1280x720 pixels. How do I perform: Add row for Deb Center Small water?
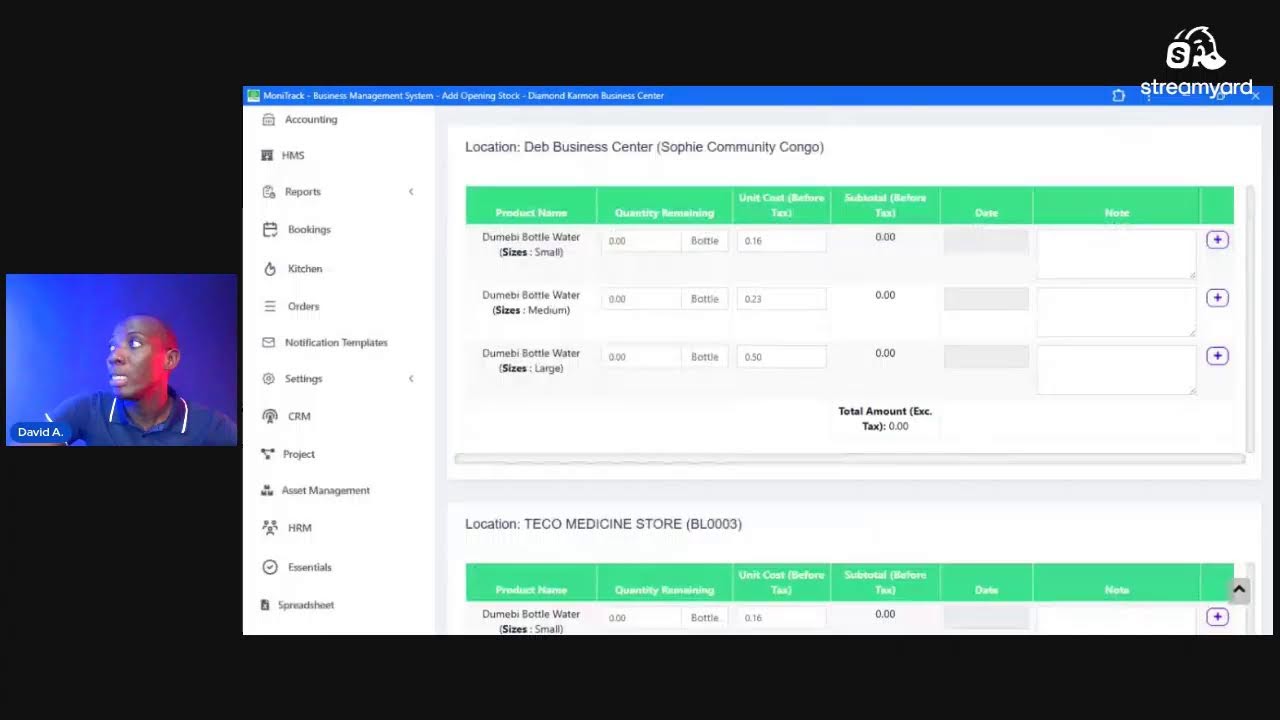pyautogui.click(x=1217, y=240)
